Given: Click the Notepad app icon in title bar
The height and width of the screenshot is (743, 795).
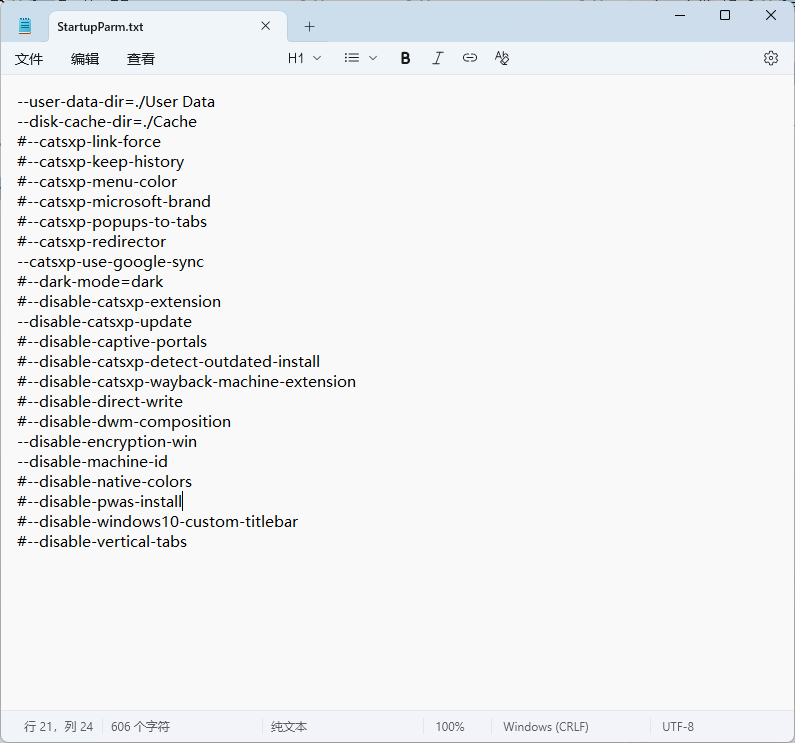Looking at the screenshot, I should pyautogui.click(x=25, y=26).
